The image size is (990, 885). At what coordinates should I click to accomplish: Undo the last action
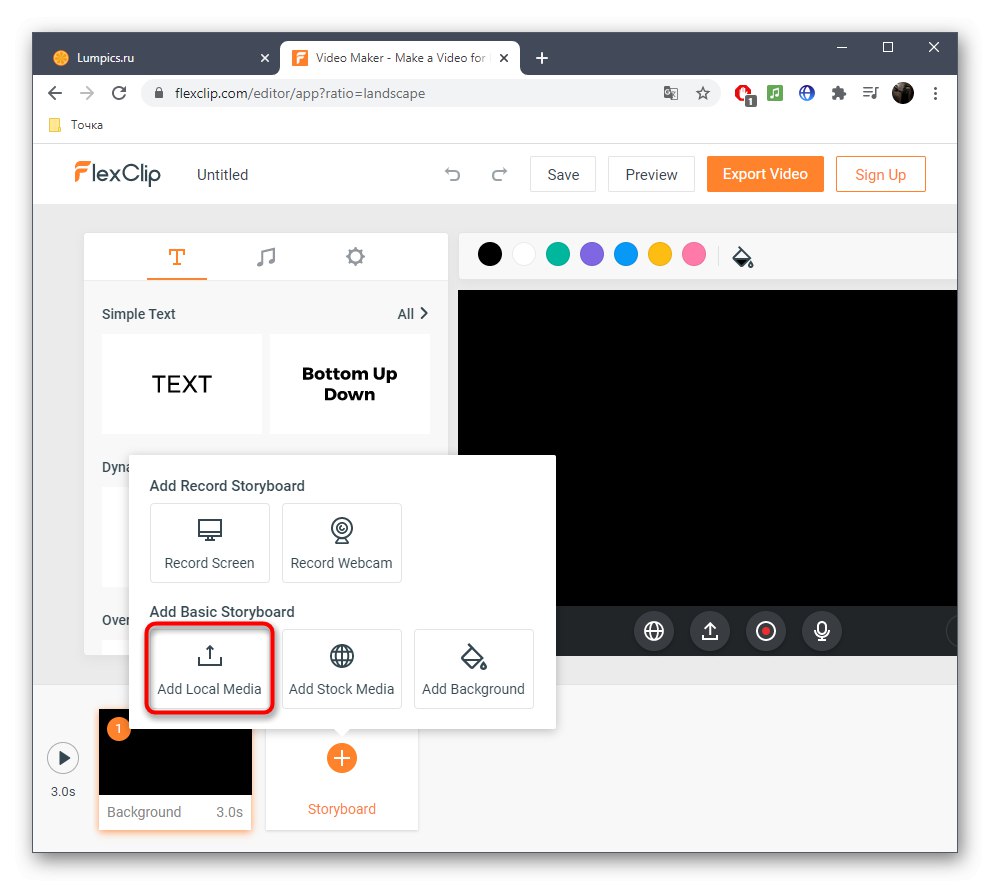pos(452,174)
